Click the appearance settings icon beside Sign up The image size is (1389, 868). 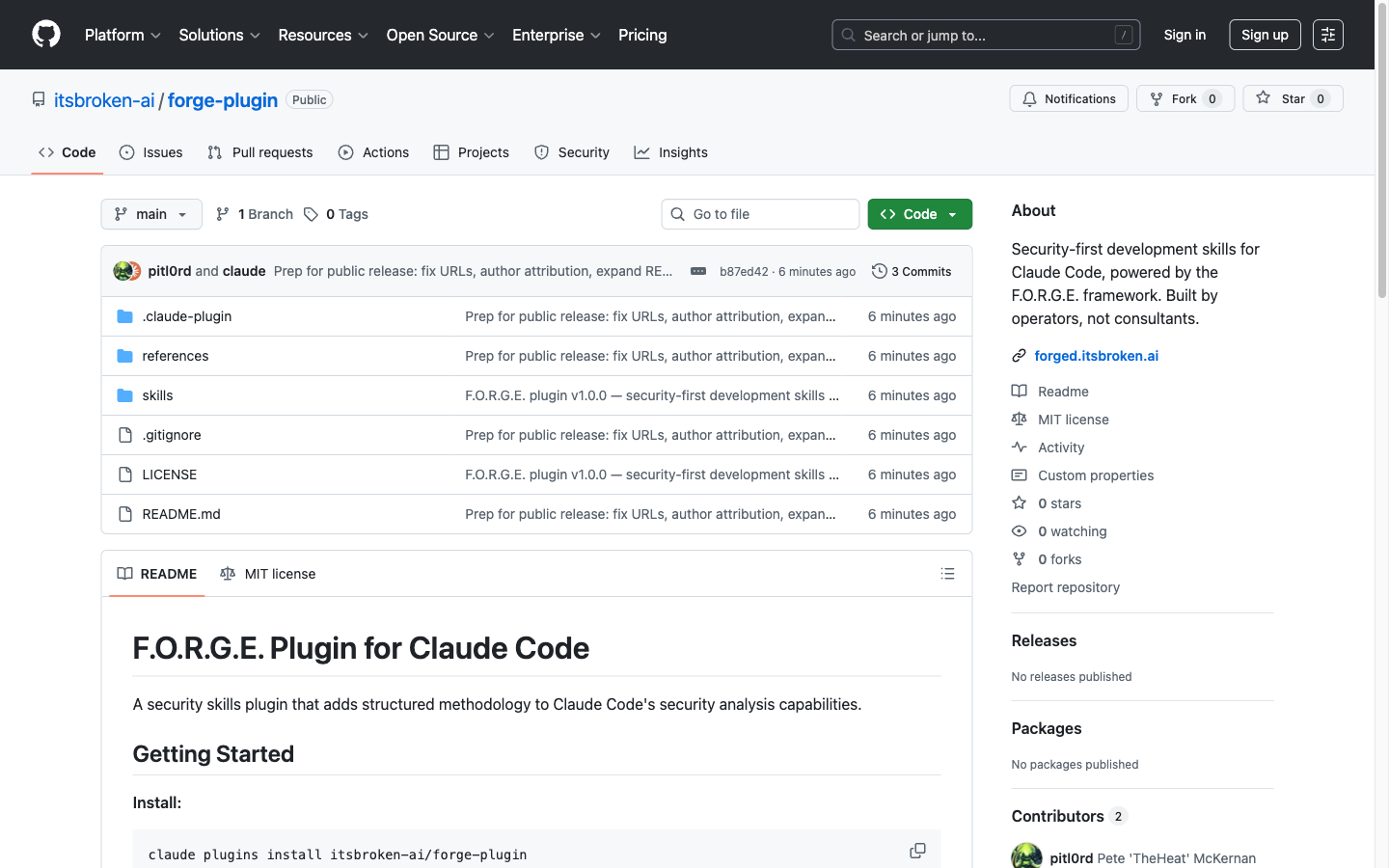pyautogui.click(x=1327, y=34)
